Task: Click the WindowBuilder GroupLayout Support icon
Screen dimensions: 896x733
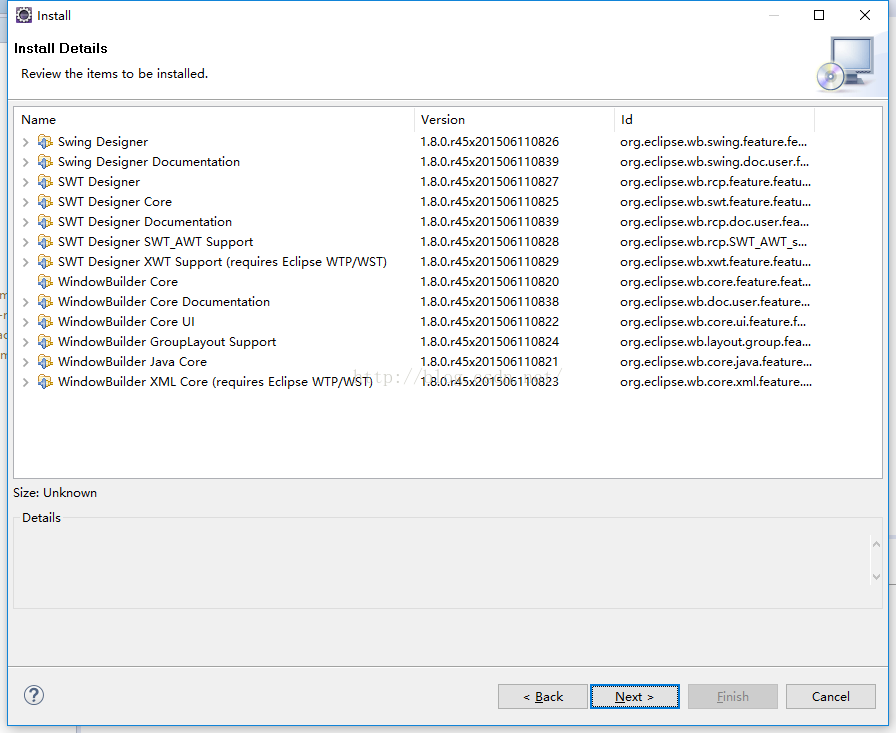Action: coord(45,341)
